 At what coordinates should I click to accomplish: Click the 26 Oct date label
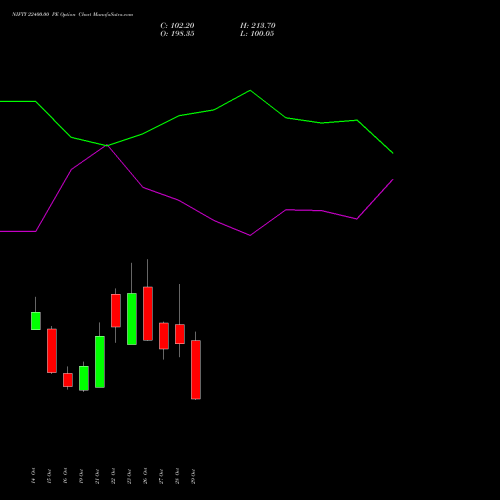click(x=145, y=476)
